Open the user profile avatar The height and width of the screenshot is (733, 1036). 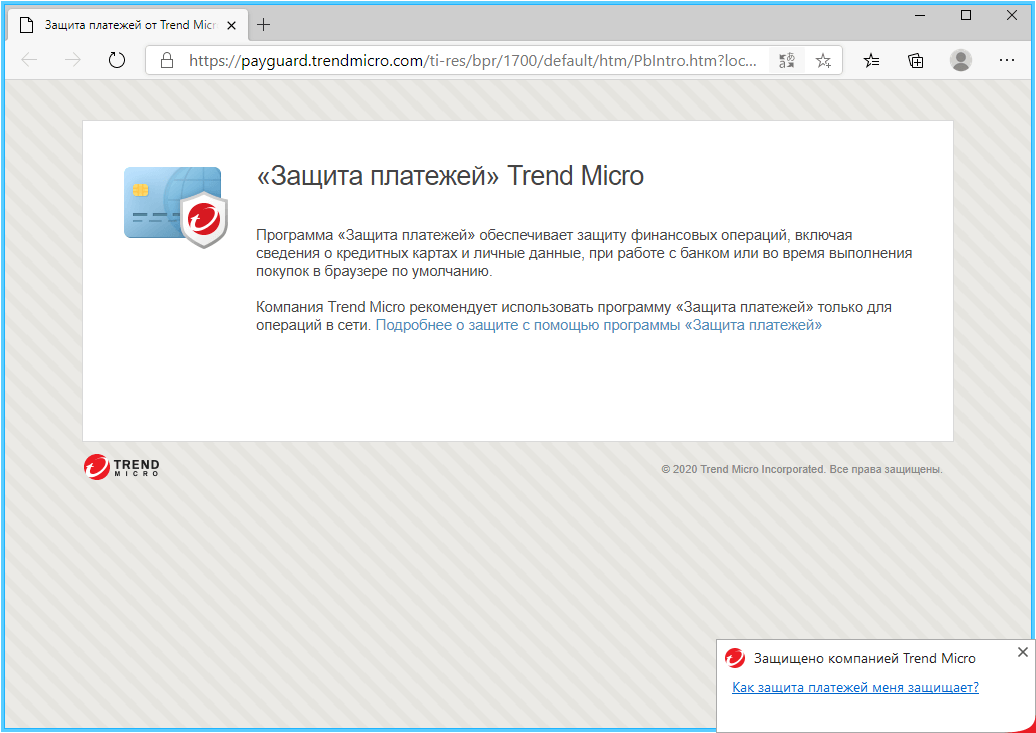[x=961, y=61]
